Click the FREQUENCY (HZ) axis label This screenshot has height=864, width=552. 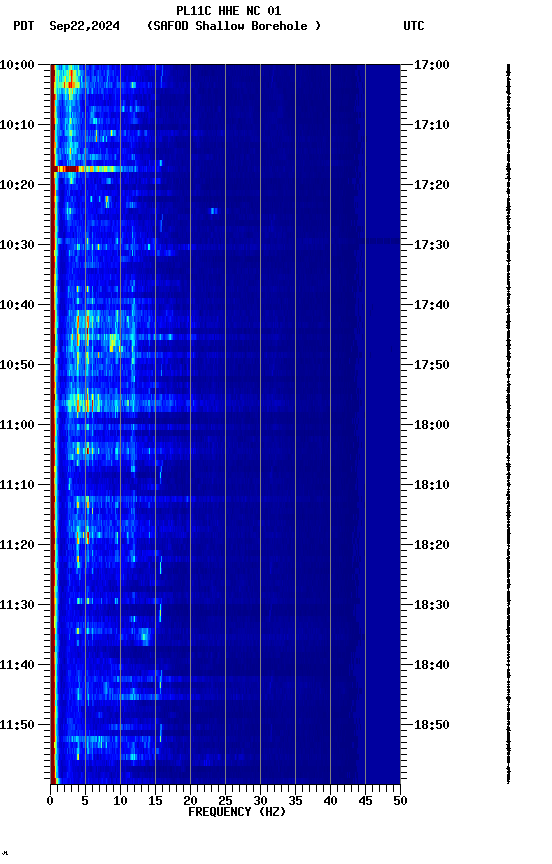[237, 812]
